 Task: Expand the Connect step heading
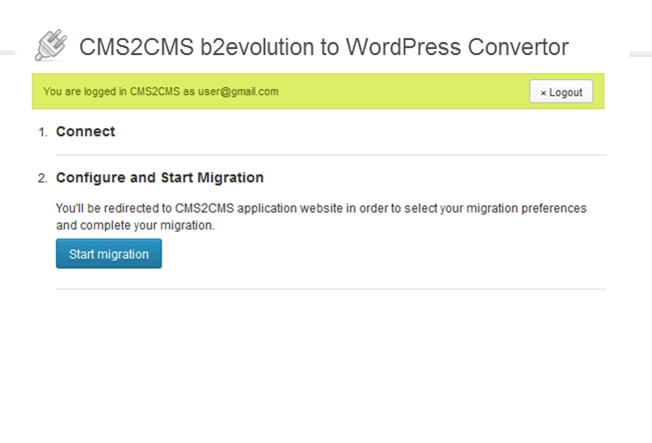click(85, 131)
